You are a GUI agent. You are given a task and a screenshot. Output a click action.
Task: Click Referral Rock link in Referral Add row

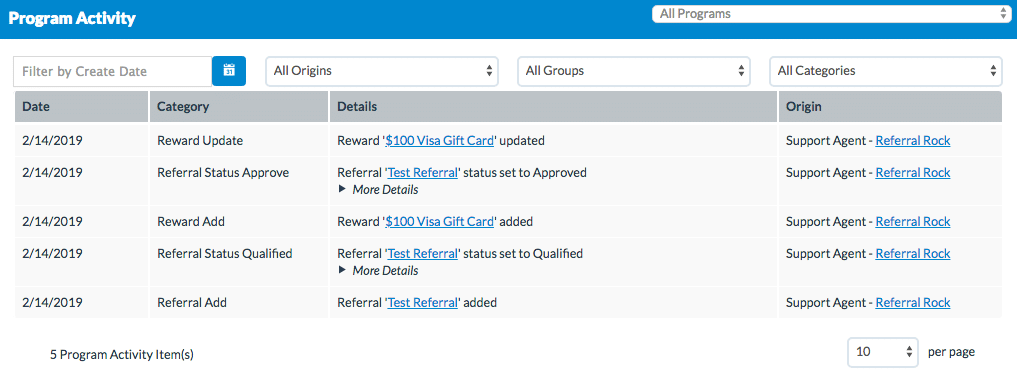pyautogui.click(x=912, y=303)
